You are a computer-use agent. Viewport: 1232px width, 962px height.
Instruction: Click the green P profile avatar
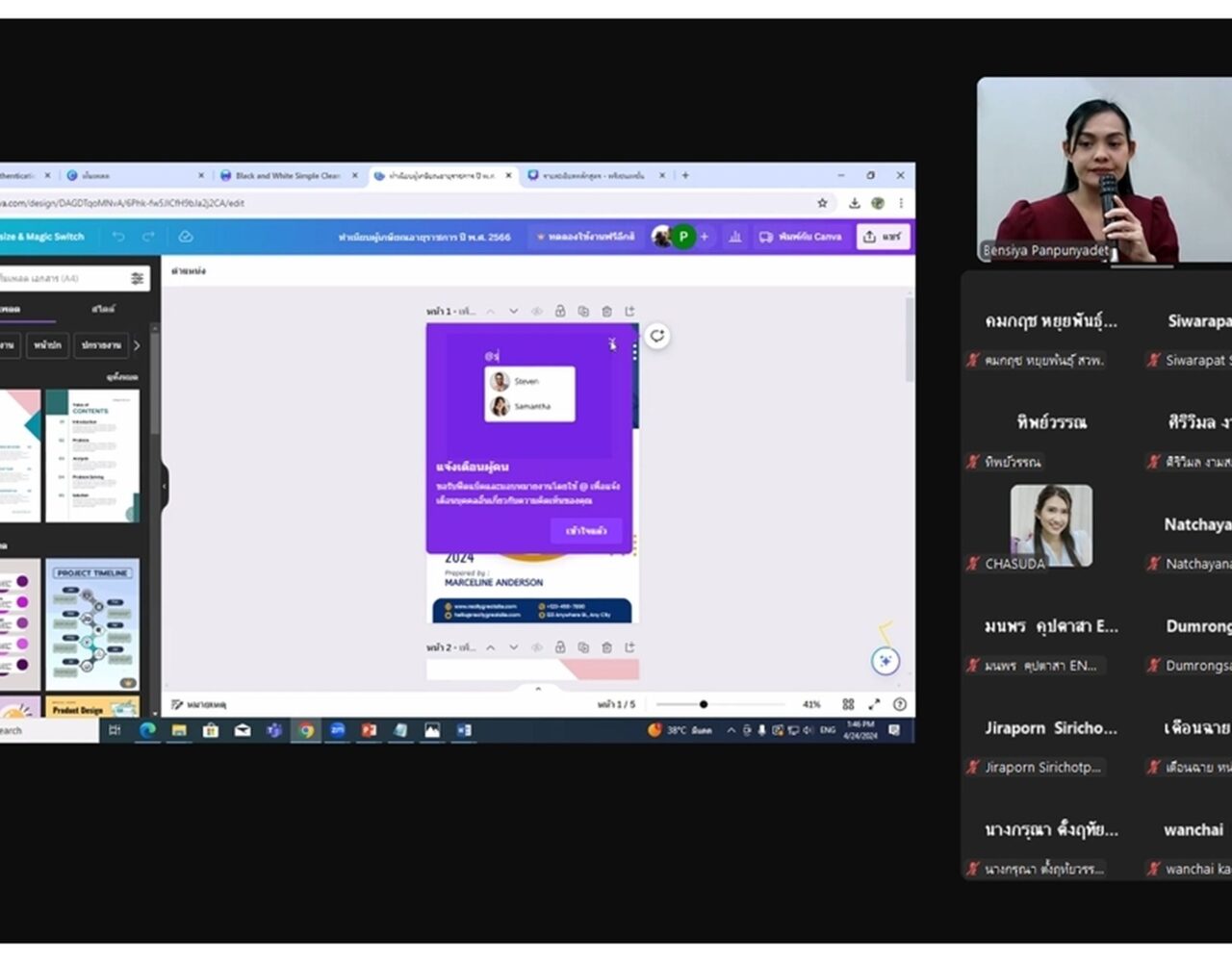point(683,237)
